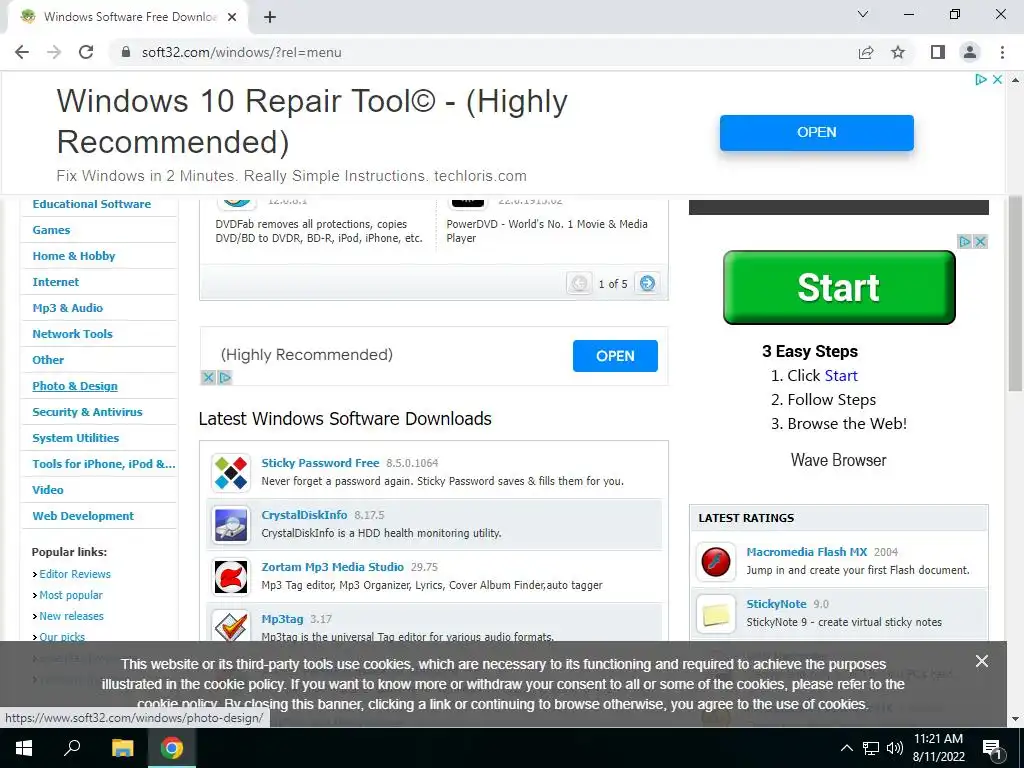Open the Windows Start menu
Screen dimensions: 1024x768
point(24,748)
